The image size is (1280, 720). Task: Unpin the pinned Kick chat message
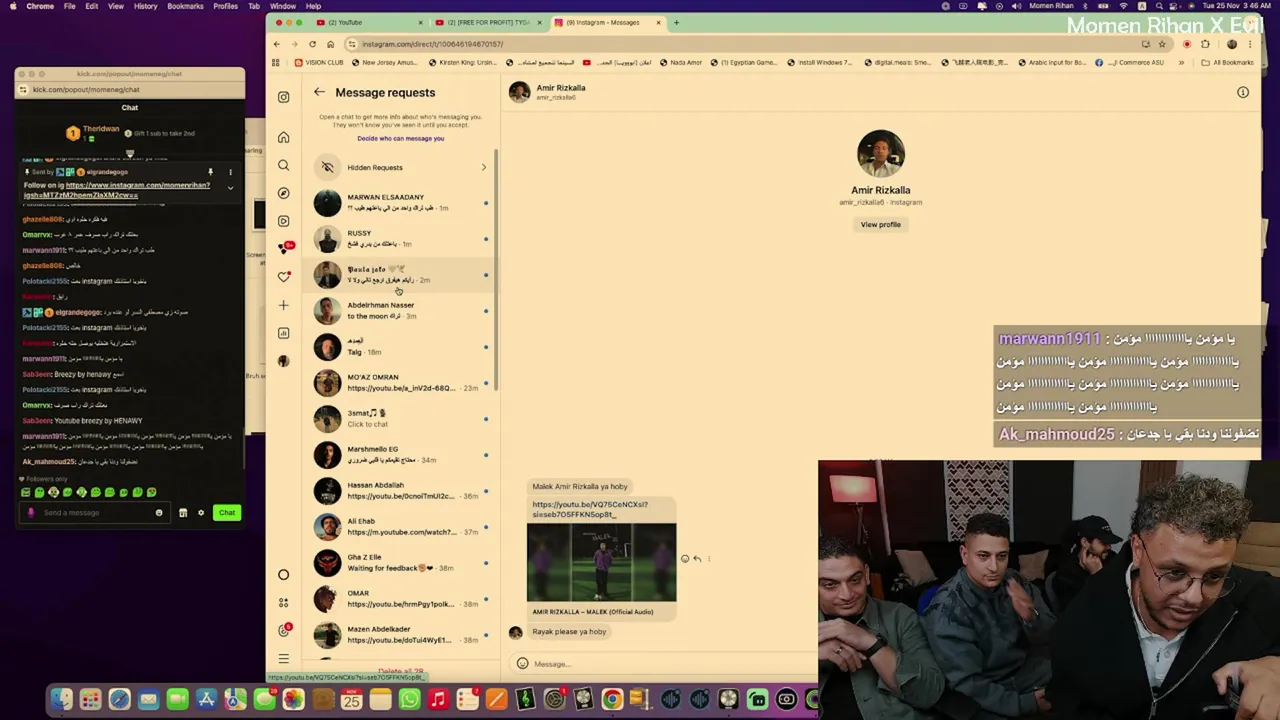click(x=210, y=172)
